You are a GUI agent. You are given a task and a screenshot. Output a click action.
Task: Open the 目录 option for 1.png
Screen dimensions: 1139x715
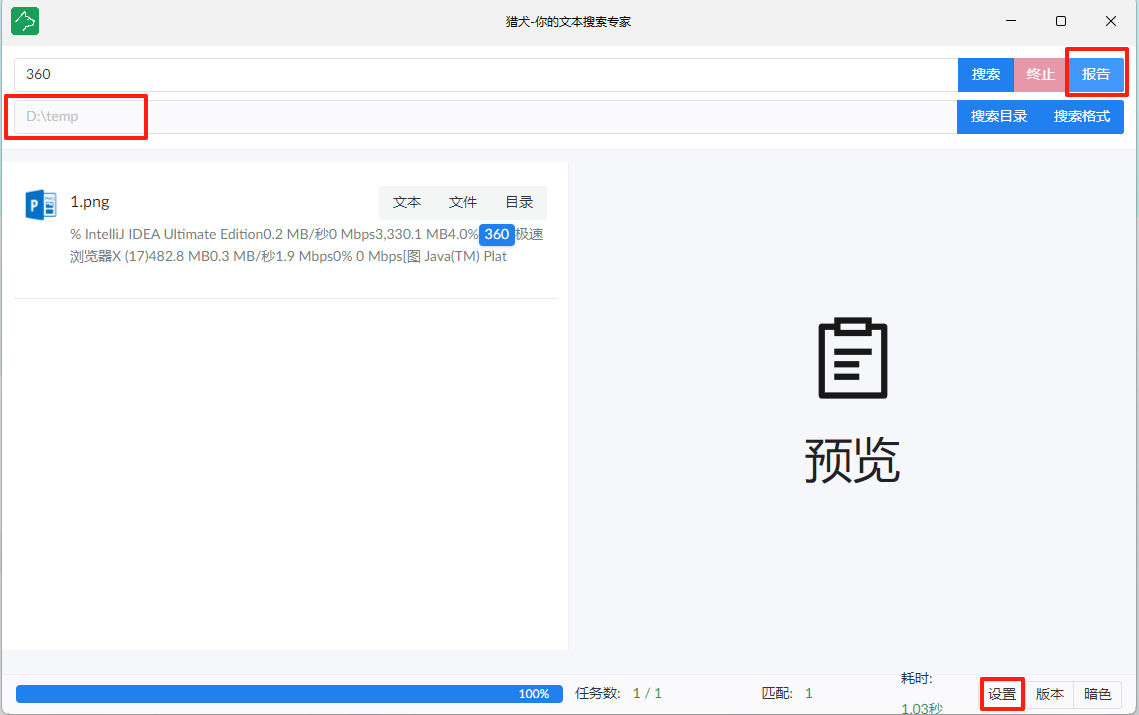click(519, 202)
